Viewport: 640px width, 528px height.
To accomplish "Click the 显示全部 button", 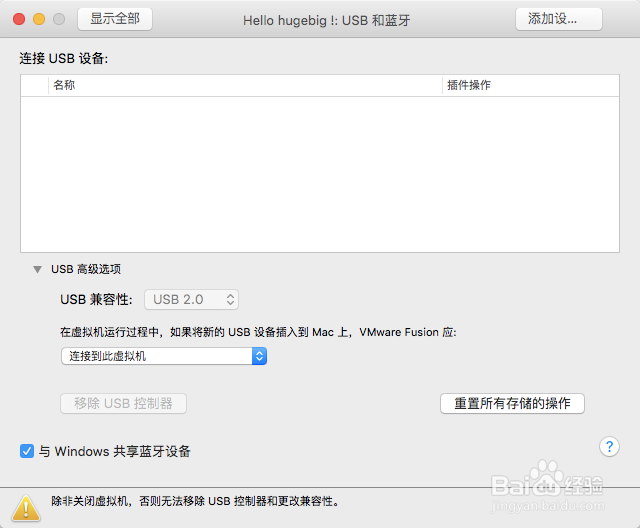I will pyautogui.click(x=115, y=19).
